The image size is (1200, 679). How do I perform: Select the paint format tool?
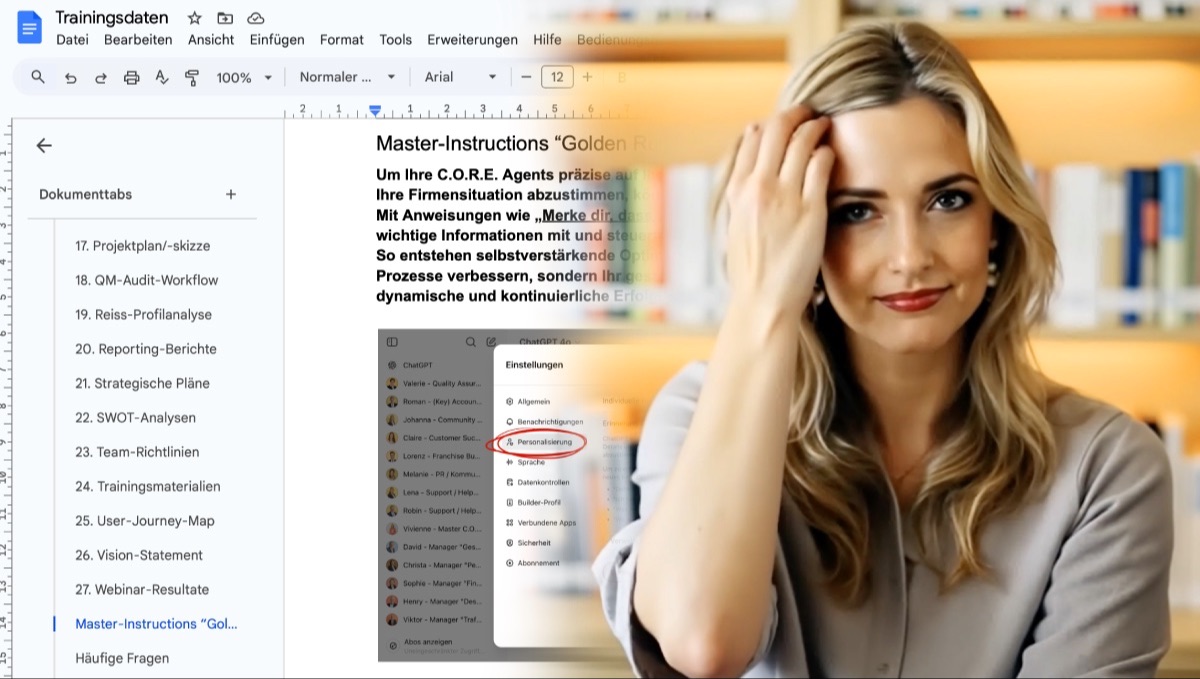click(192, 77)
